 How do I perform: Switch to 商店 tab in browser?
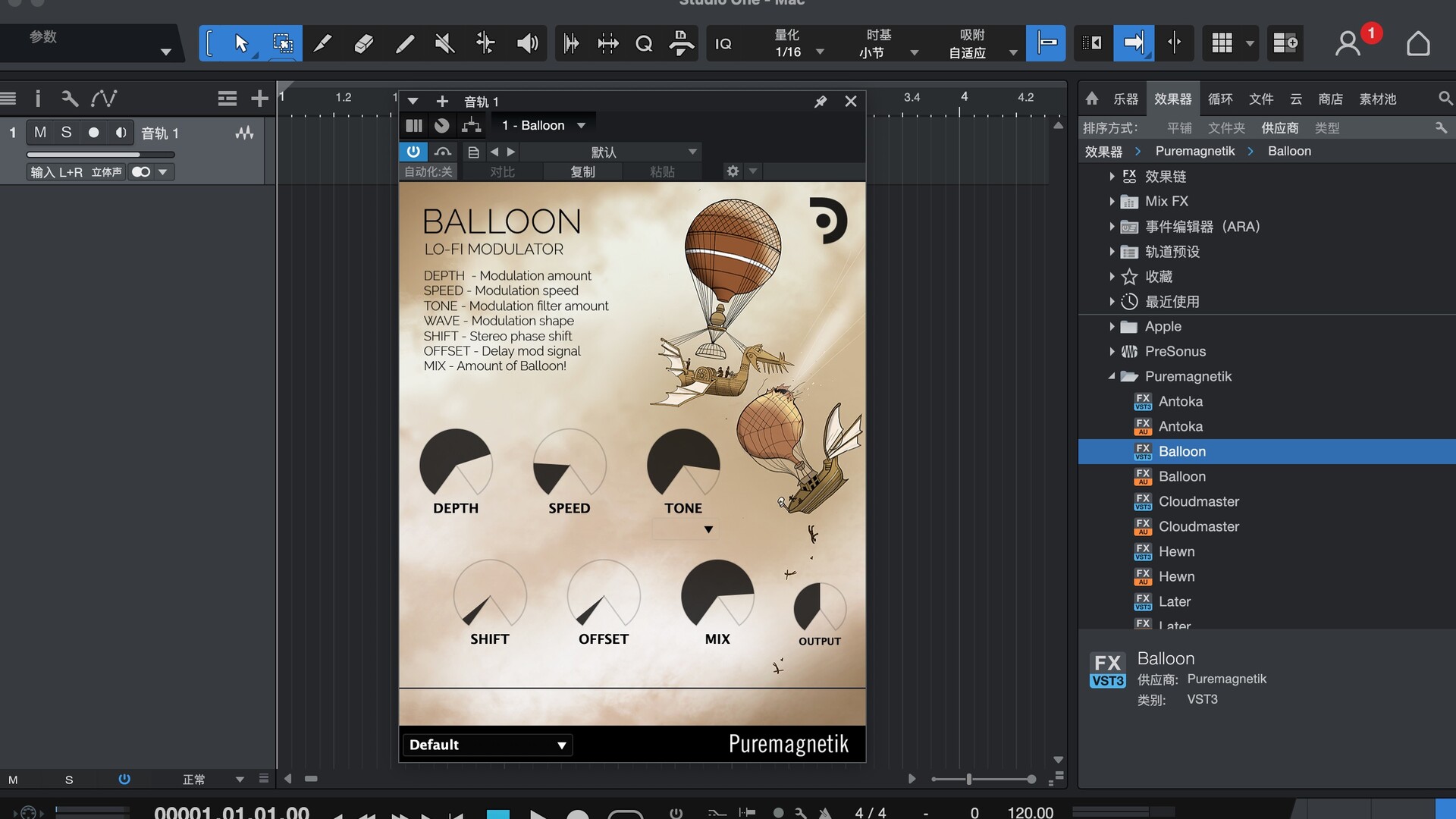click(1330, 99)
